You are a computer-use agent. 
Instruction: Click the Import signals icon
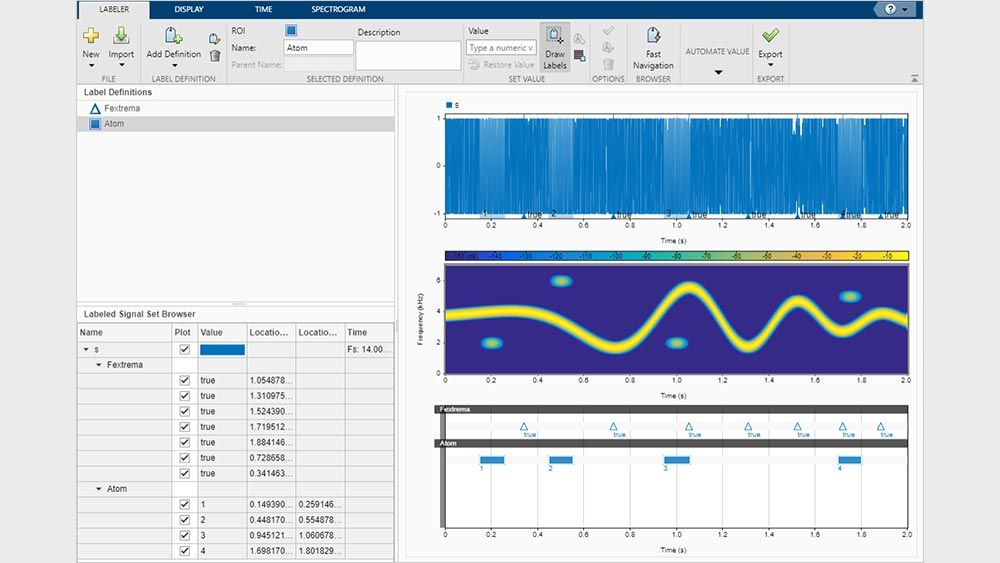tap(121, 37)
